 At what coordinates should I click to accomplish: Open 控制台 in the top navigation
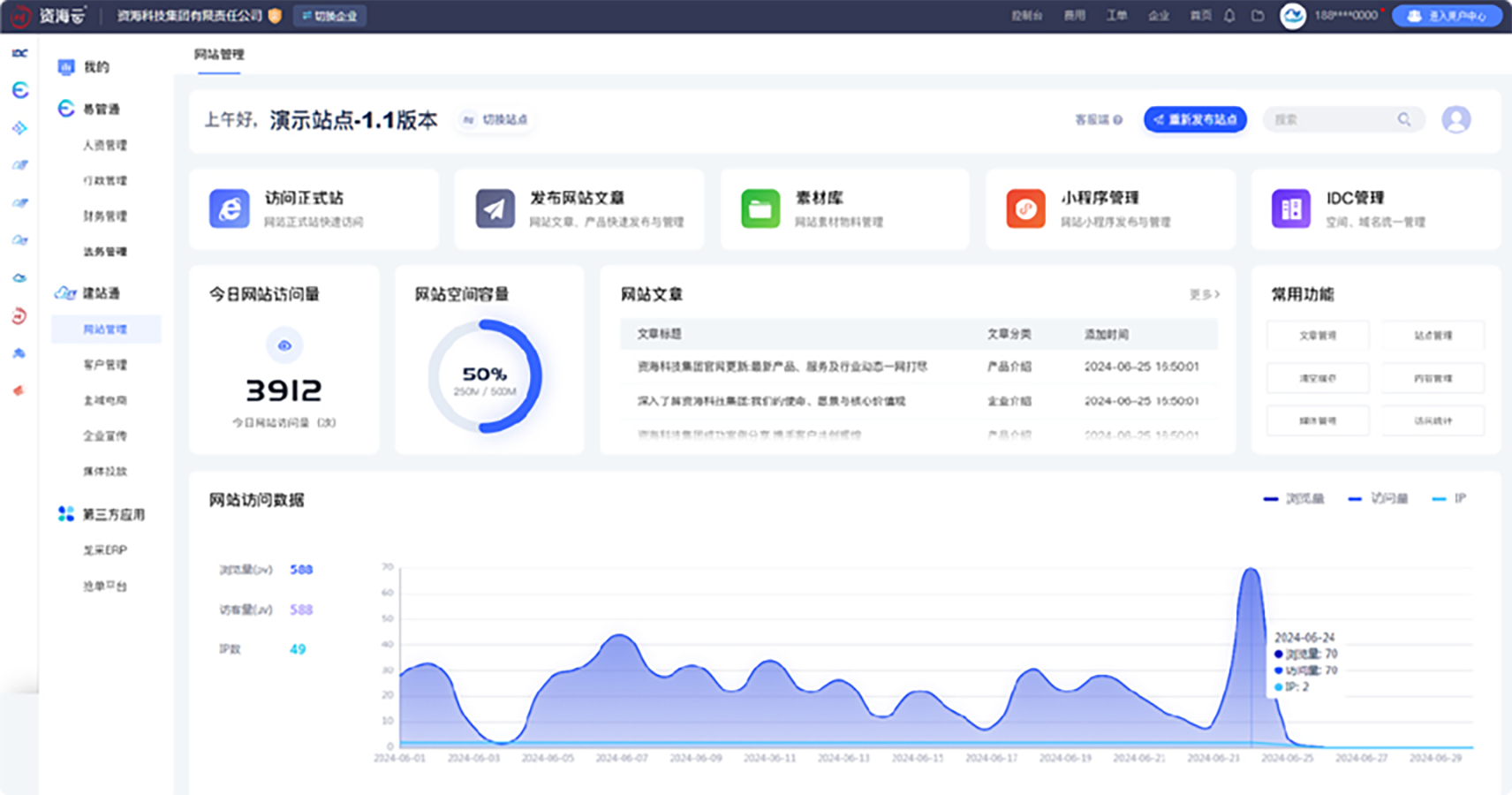(1026, 16)
